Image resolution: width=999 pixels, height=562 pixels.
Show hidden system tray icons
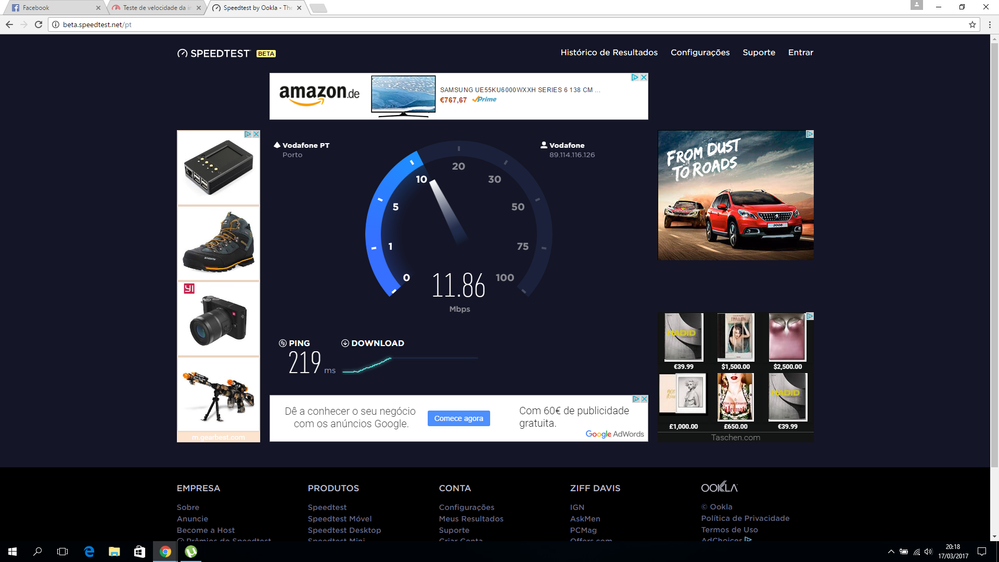pyautogui.click(x=891, y=551)
